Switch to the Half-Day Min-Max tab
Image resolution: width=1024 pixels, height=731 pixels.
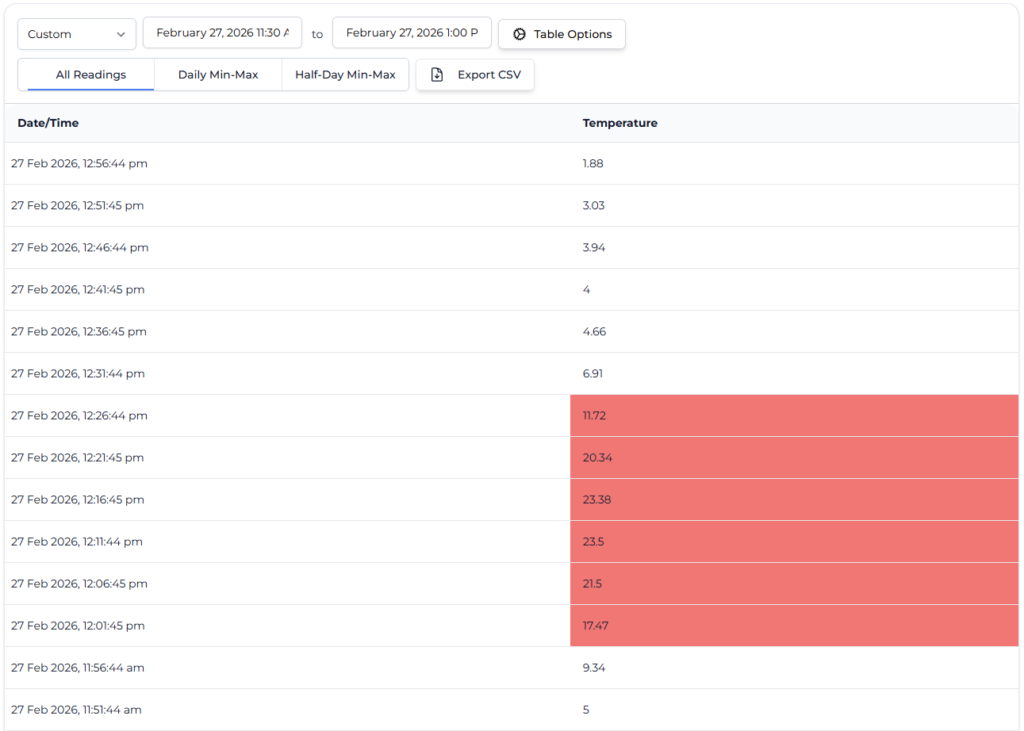pyautogui.click(x=345, y=74)
